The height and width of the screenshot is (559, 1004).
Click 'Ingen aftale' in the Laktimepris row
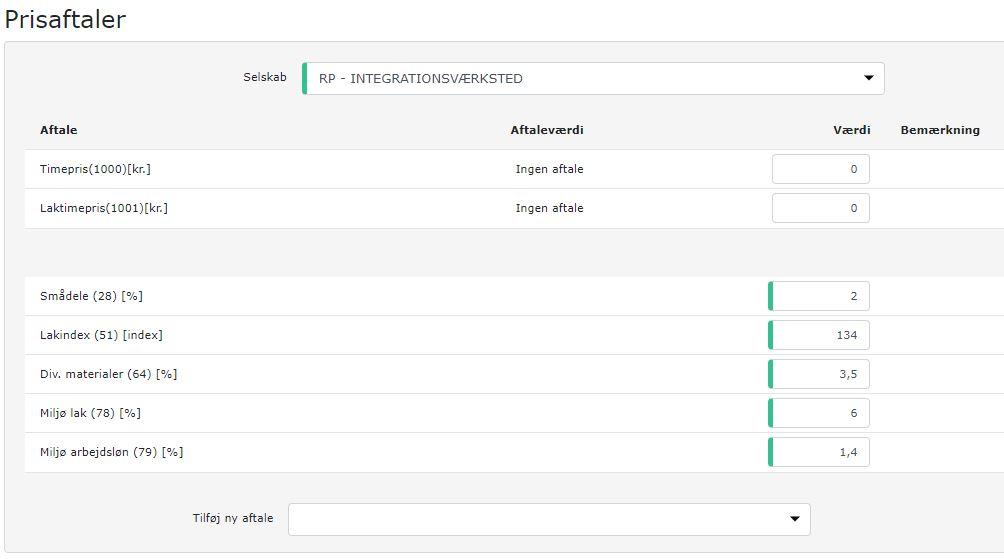pos(549,208)
